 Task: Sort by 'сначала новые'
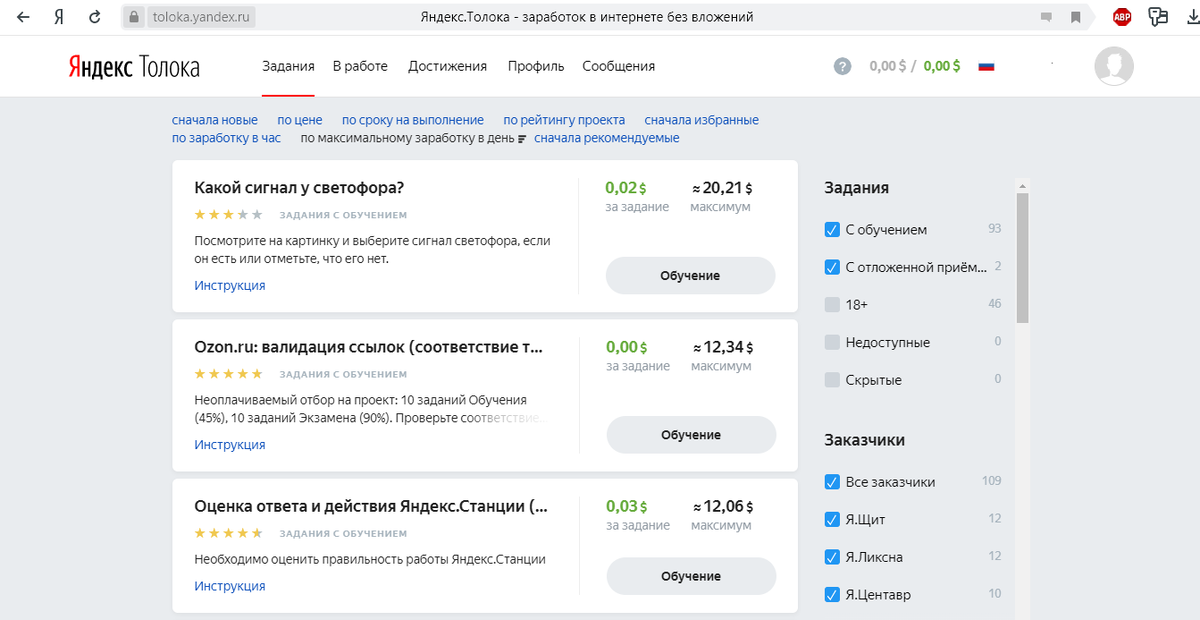point(215,120)
